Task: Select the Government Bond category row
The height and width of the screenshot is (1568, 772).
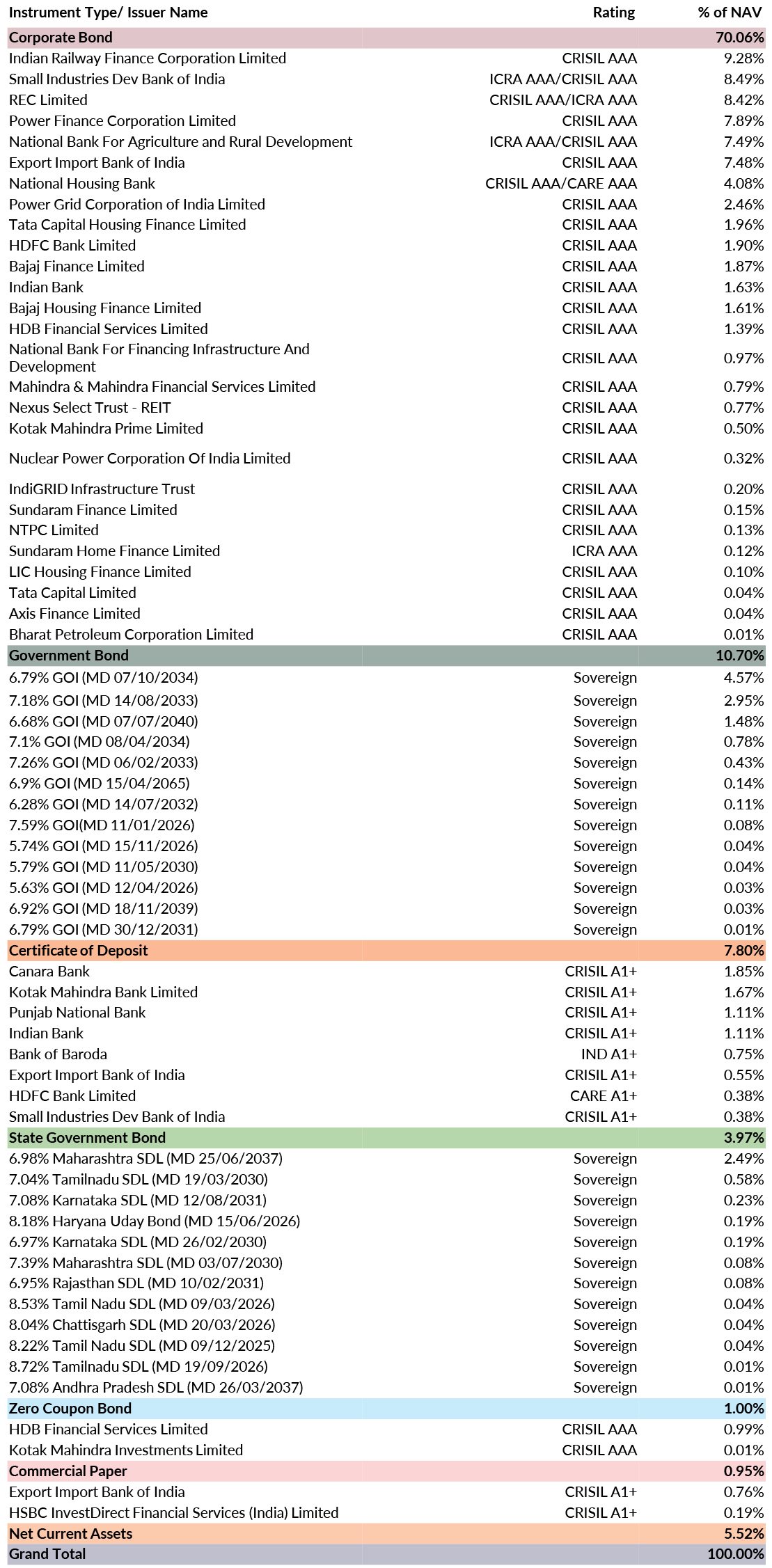Action: coord(69,656)
